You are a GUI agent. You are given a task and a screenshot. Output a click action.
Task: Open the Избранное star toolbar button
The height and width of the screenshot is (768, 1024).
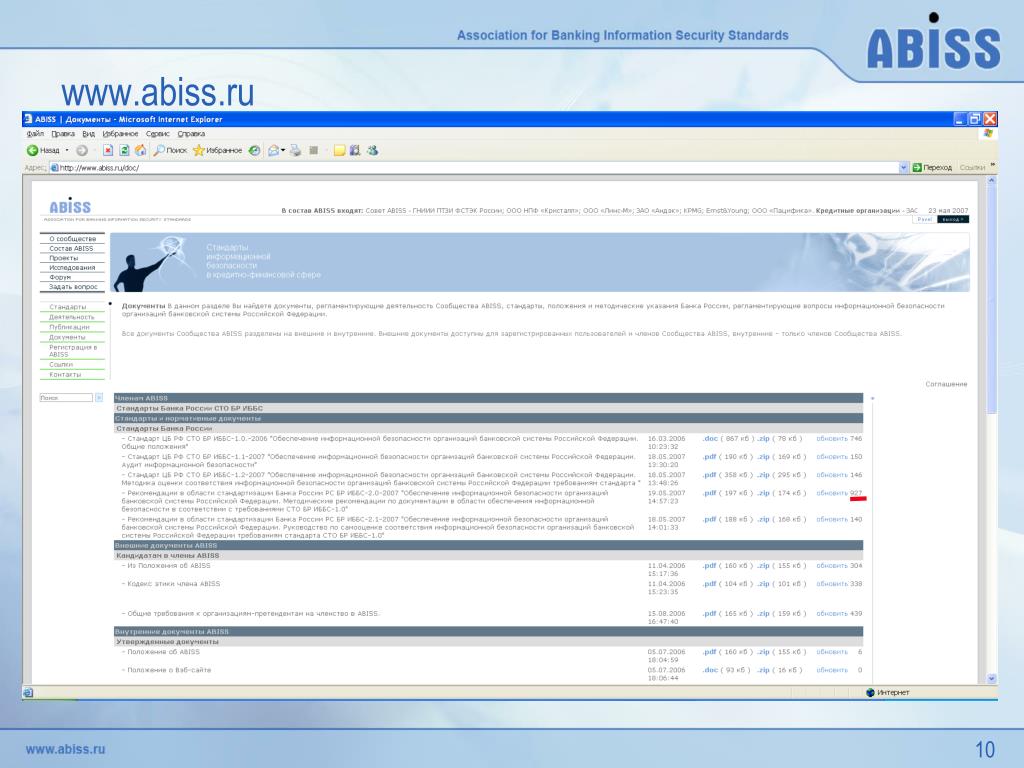pos(217,150)
